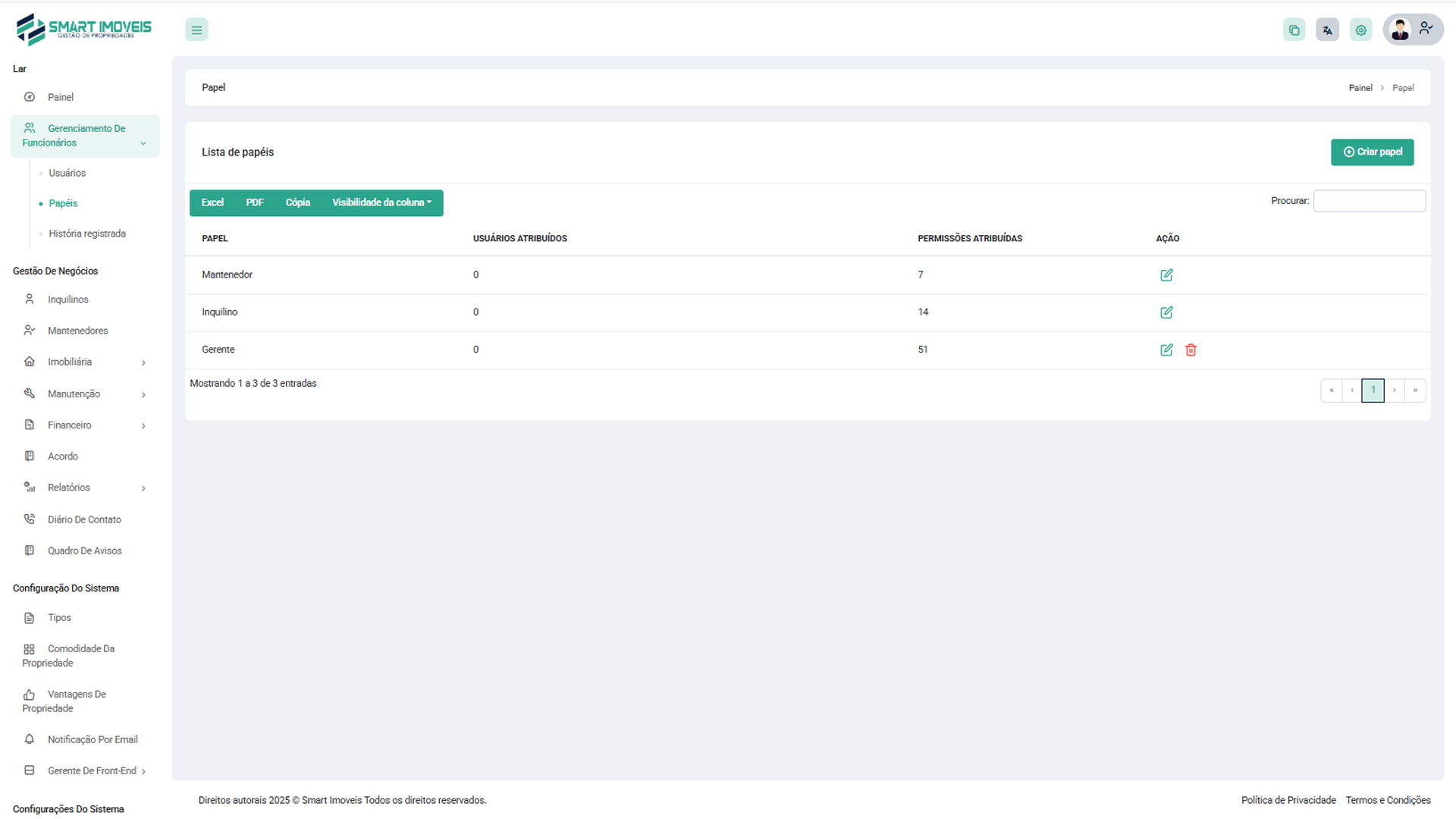Screen dimensions: 1456x819
Task: Open Visibilidade da coluna dropdown
Action: pyautogui.click(x=381, y=202)
